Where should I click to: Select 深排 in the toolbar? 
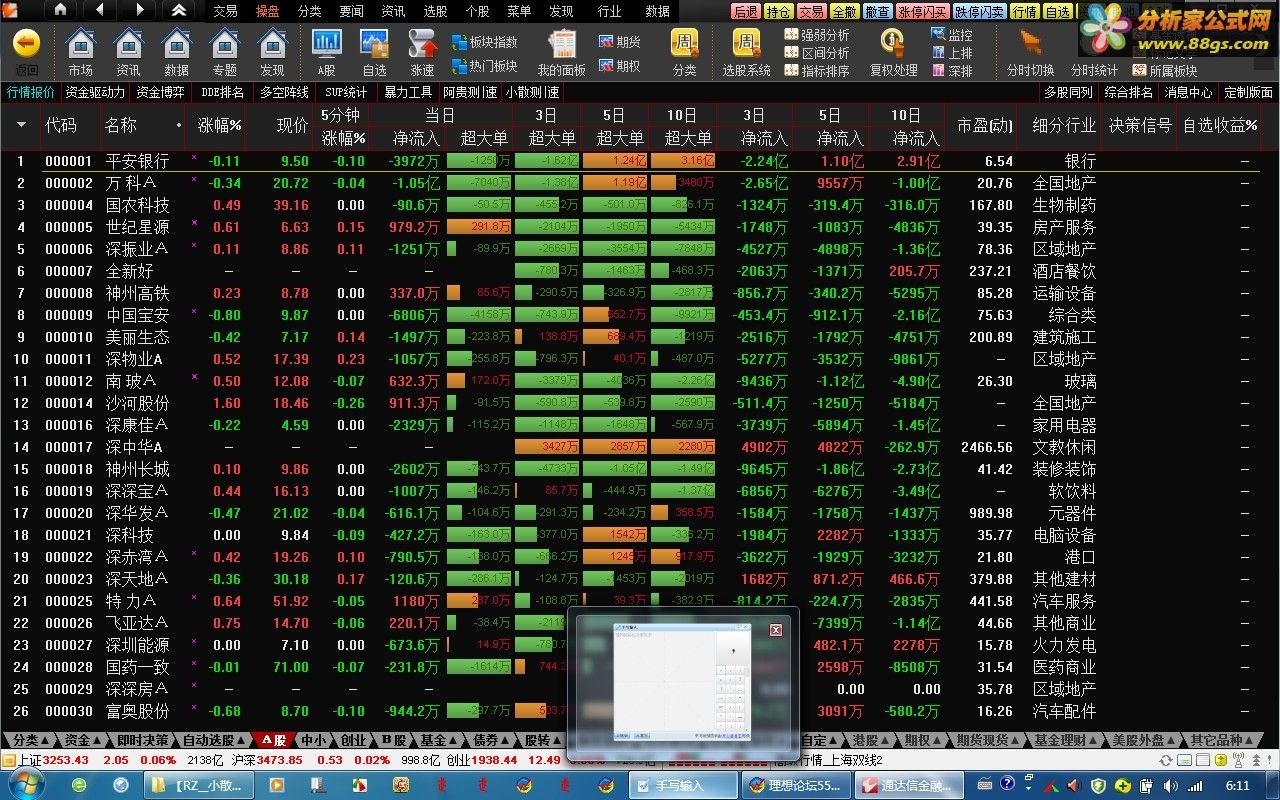pyautogui.click(x=952, y=71)
